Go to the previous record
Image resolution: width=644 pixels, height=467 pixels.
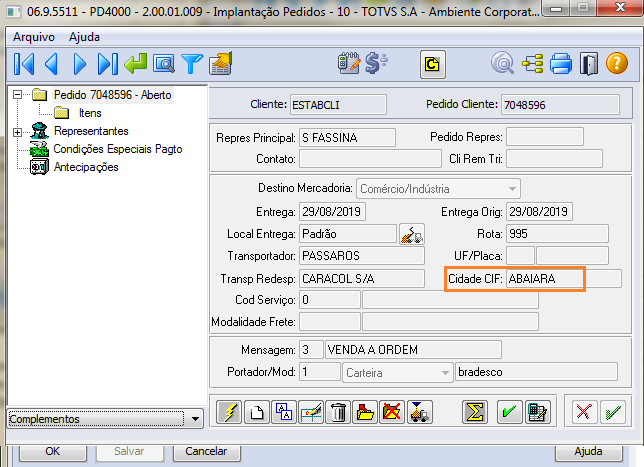(51, 64)
